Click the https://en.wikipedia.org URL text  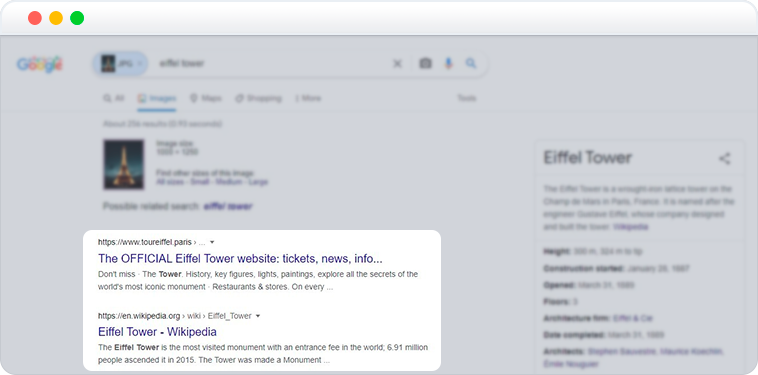(139, 316)
